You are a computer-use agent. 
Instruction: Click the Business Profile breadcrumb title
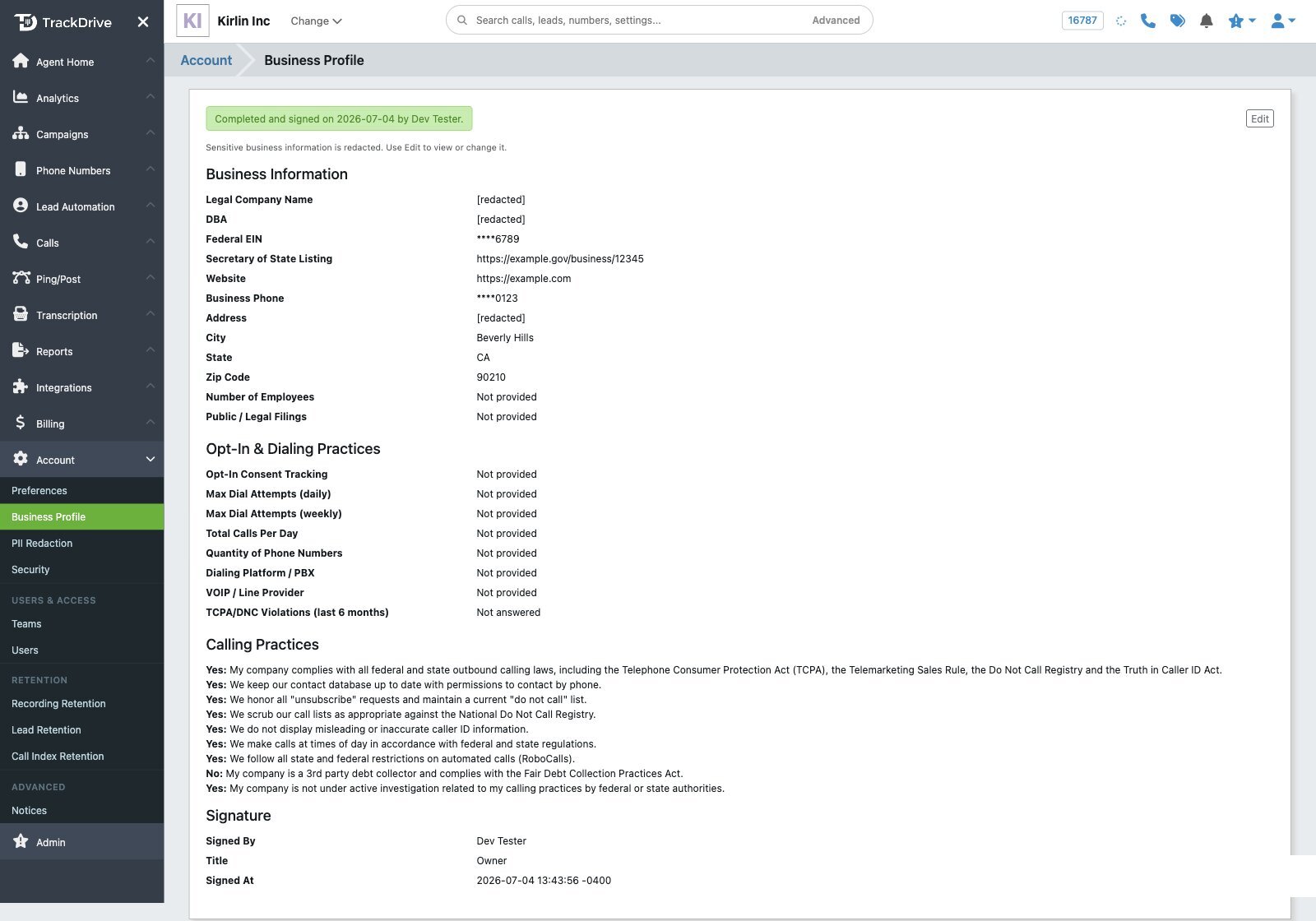click(x=314, y=60)
